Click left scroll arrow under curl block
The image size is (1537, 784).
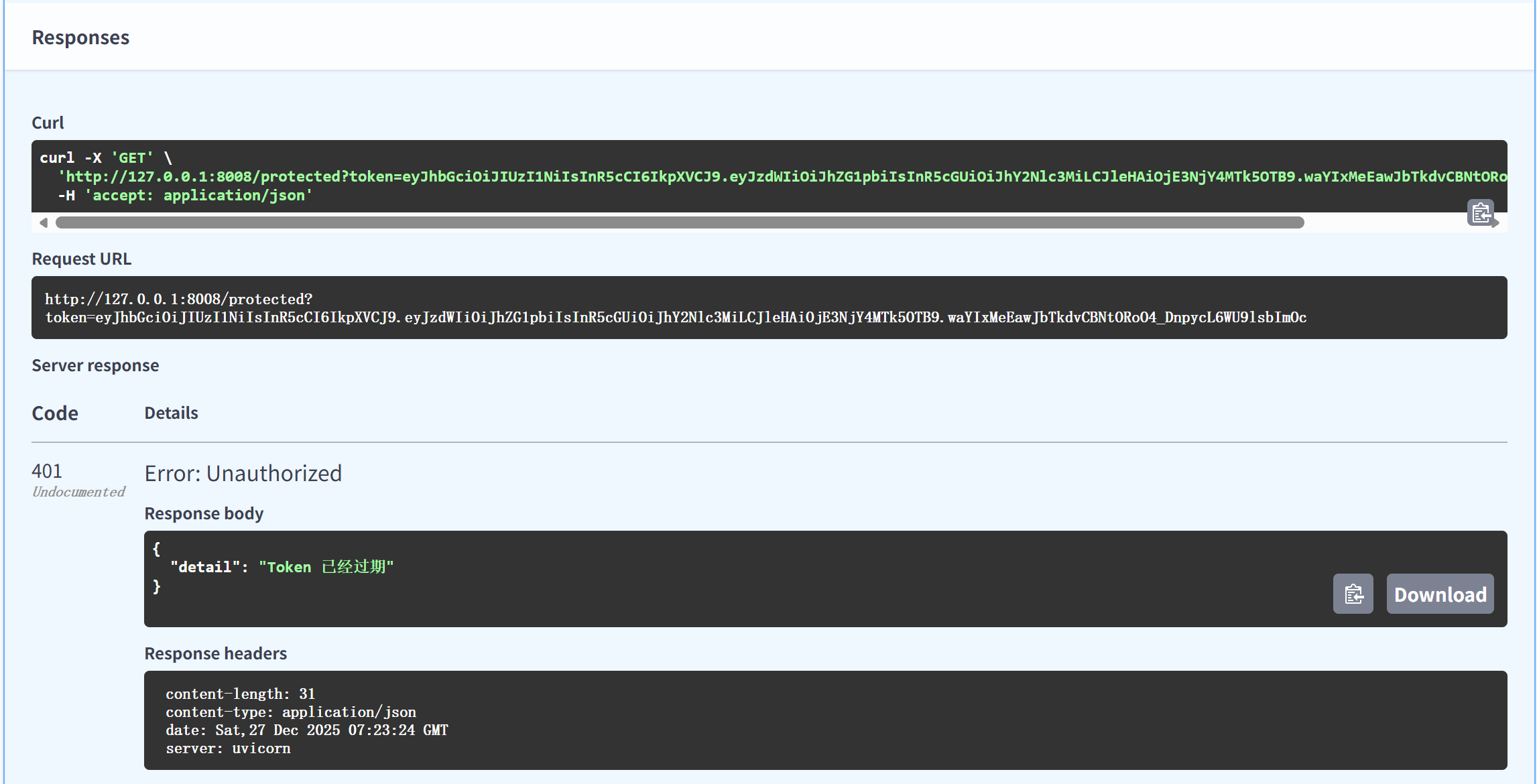(44, 222)
